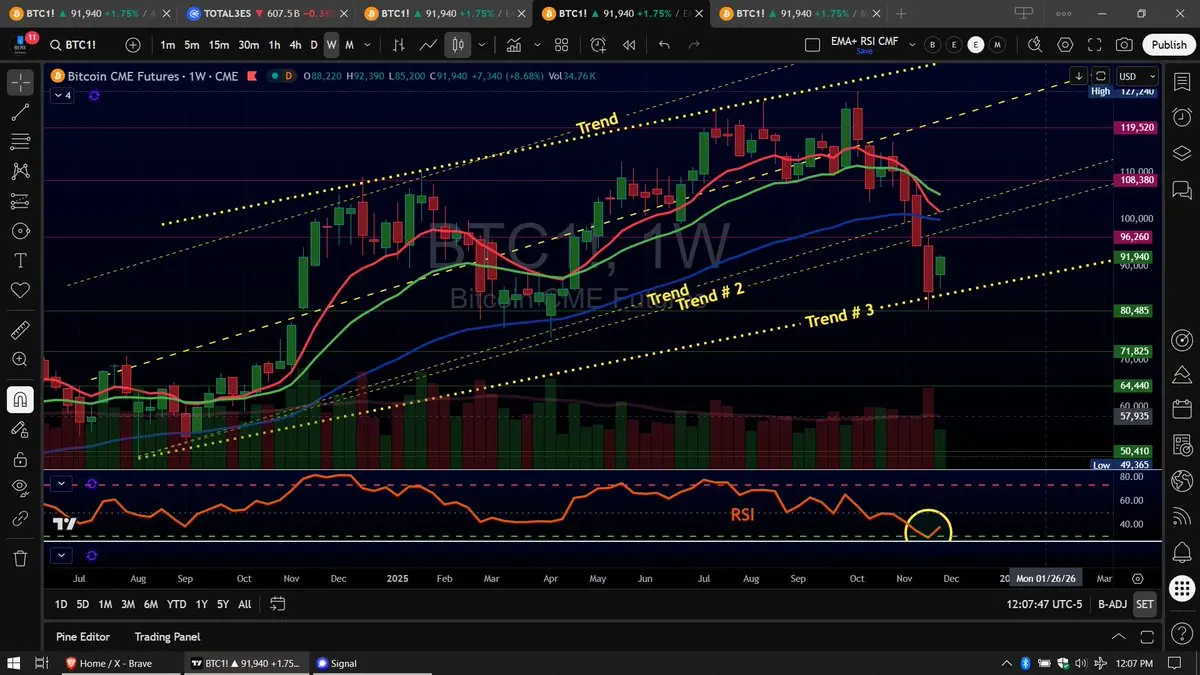Open the object tree layers icon
This screenshot has width=1200, height=675.
(x=1181, y=153)
